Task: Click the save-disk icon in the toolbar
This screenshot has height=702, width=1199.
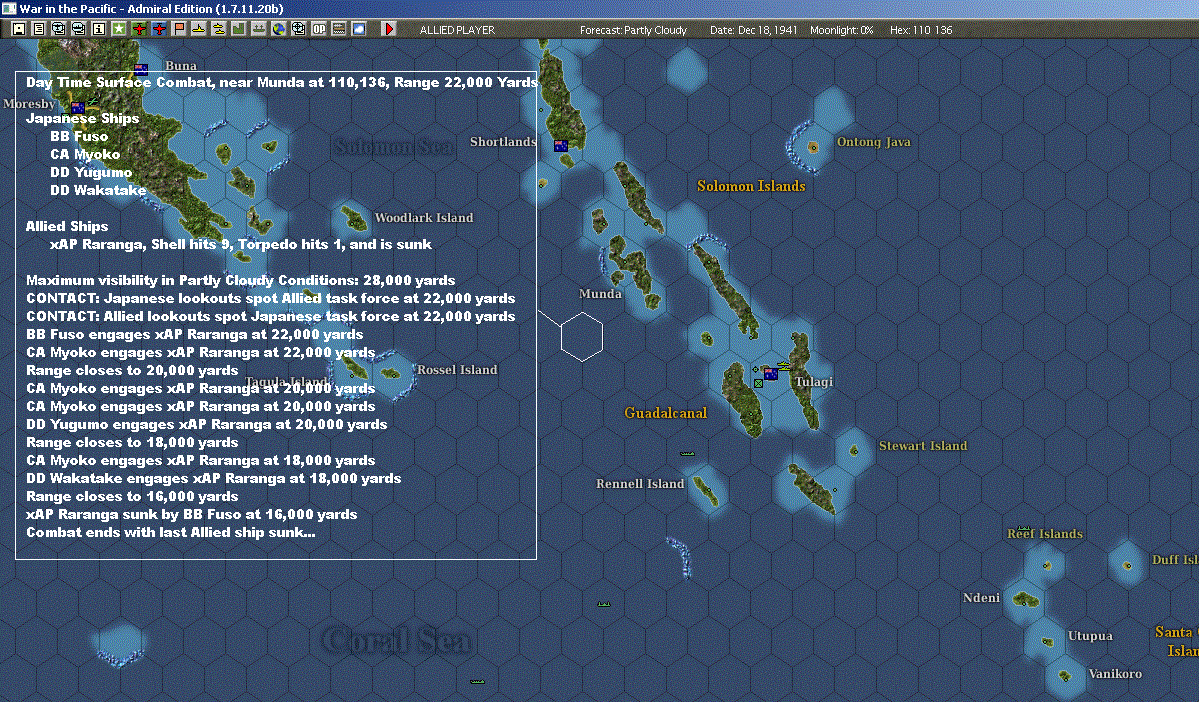Action: point(19,29)
